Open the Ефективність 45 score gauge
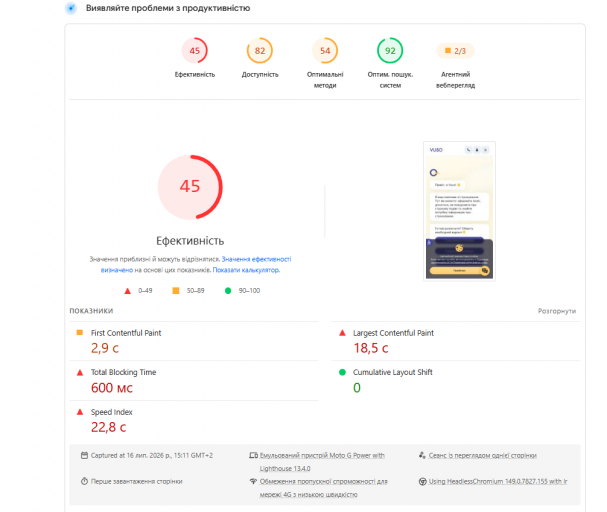 pos(195,57)
